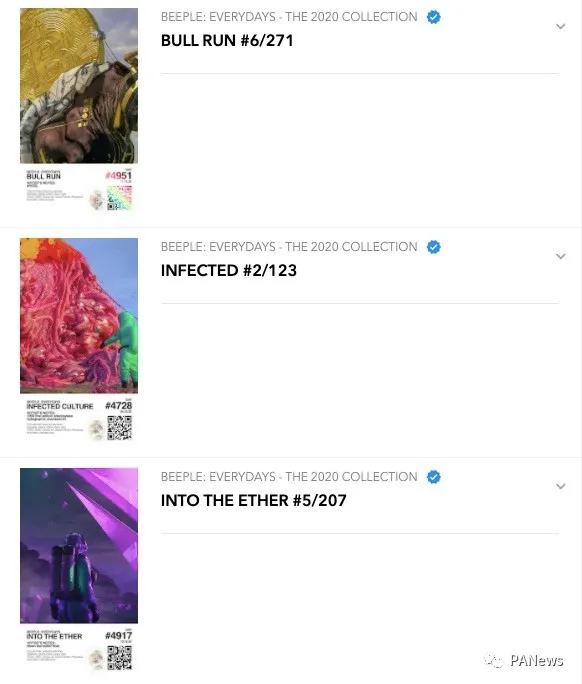This screenshot has width=582, height=684.
Task: Open collection link above BULL RUN title
Action: pyautogui.click(x=289, y=17)
